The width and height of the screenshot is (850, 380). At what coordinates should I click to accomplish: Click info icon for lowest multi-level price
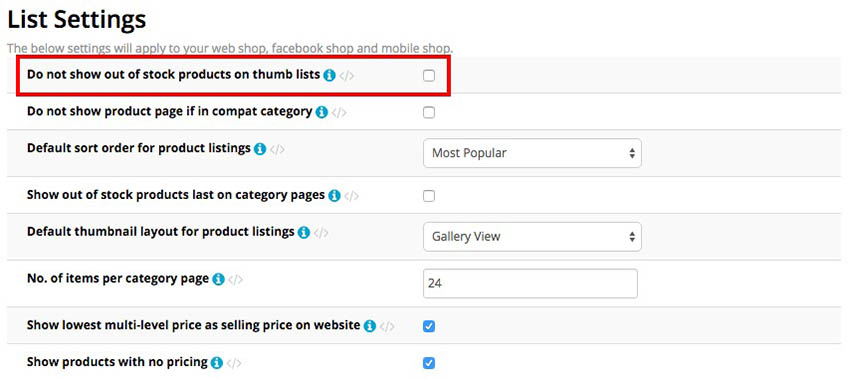[x=370, y=326]
